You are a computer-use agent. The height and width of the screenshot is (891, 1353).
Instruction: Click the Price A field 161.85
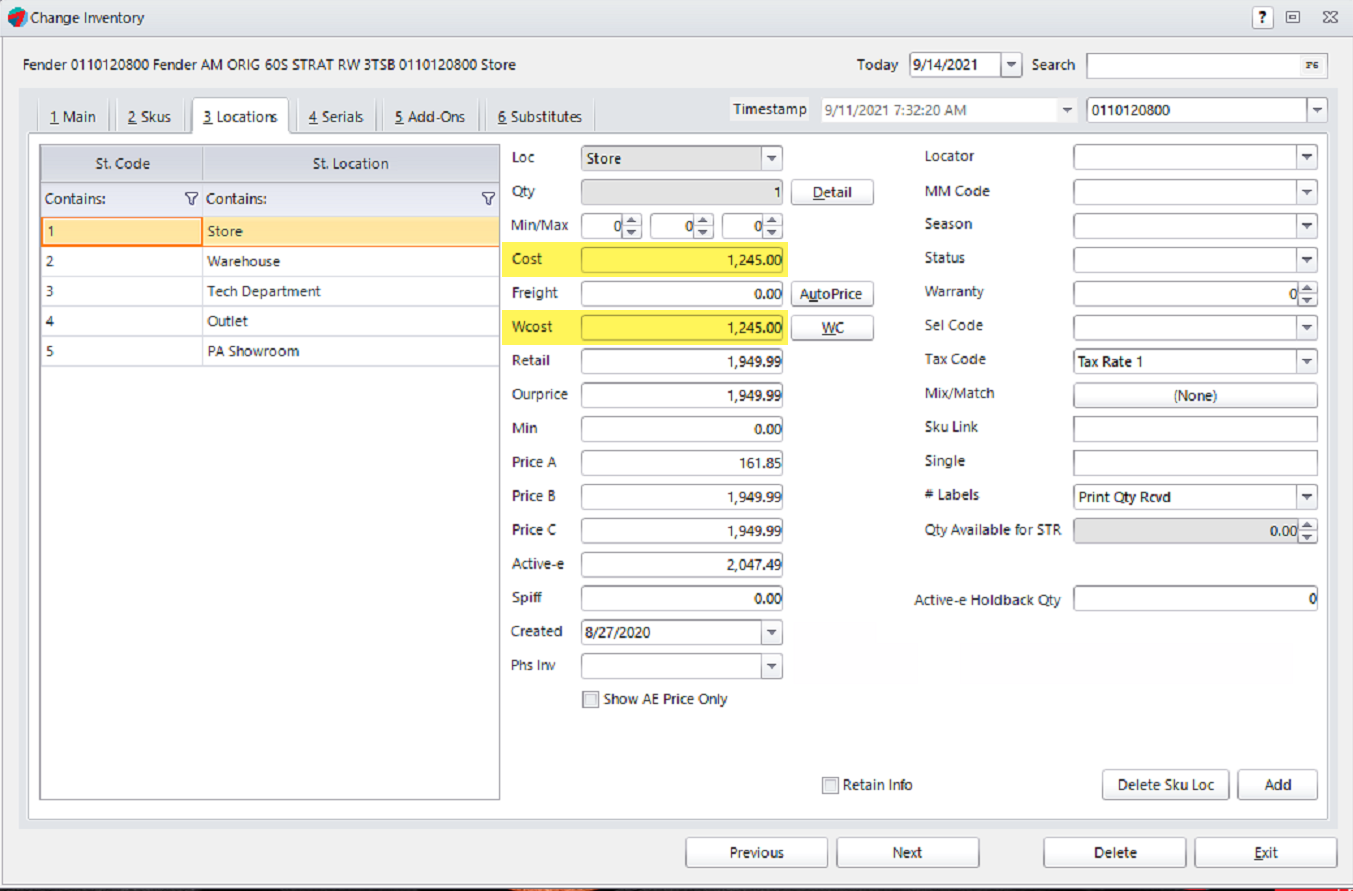682,463
